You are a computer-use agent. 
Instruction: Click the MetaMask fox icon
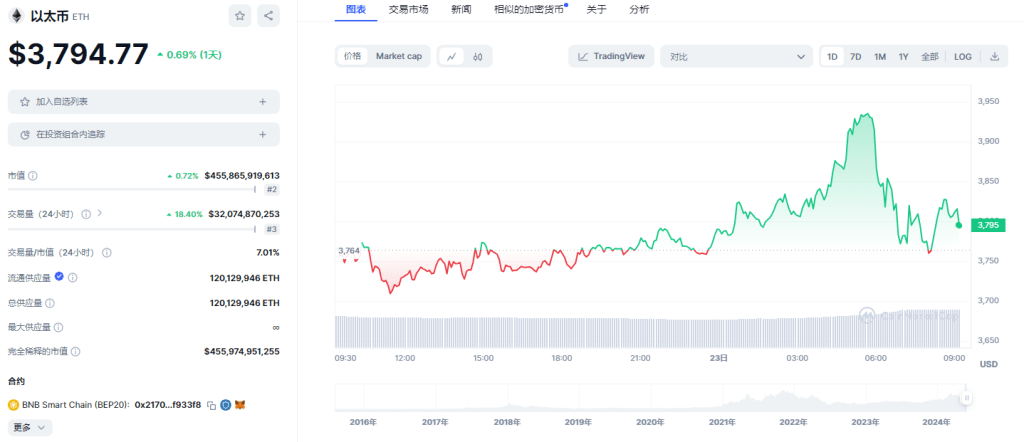tap(240, 405)
